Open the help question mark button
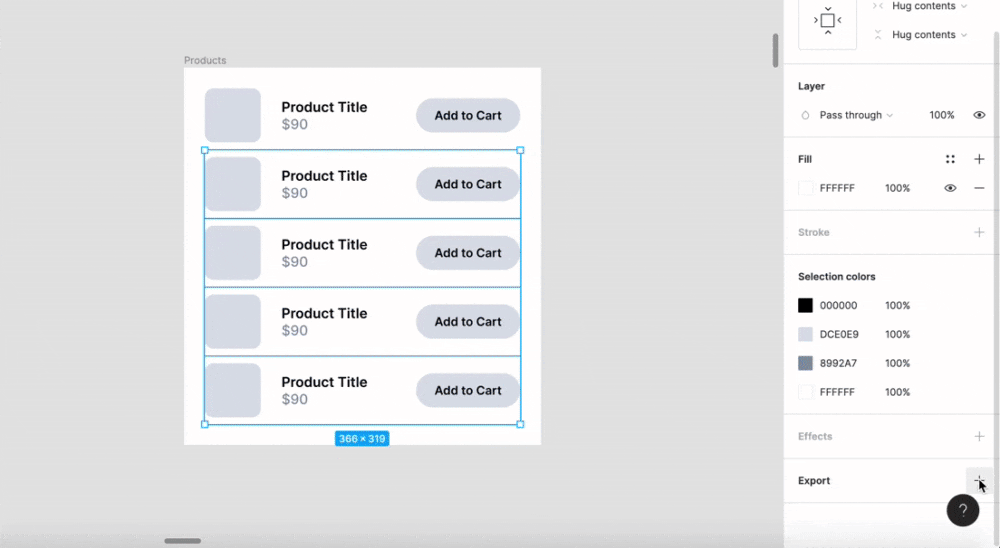This screenshot has width=1000, height=548. tap(962, 510)
